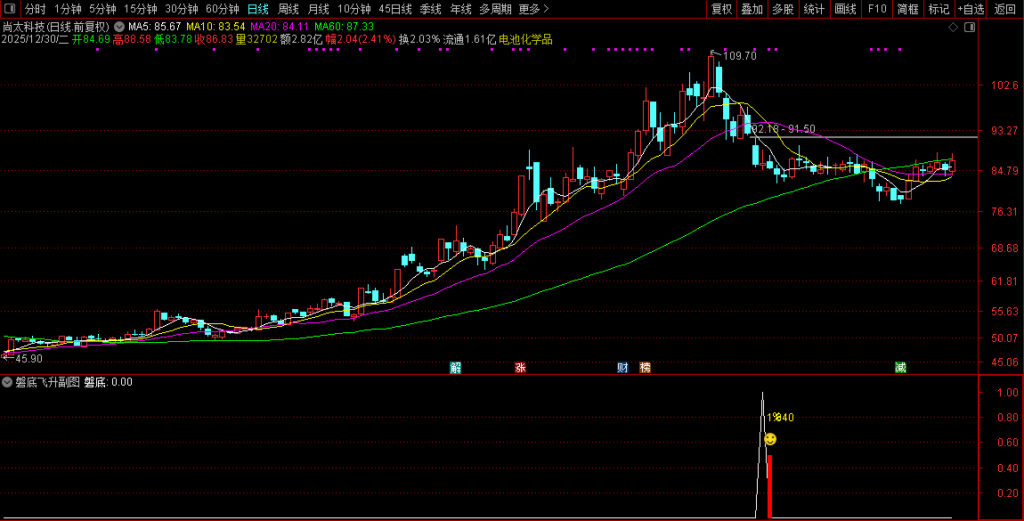Viewport: 1024px width, 521px height.
Task: Click the panel toggle icon at top-left
Action: pos(10,9)
